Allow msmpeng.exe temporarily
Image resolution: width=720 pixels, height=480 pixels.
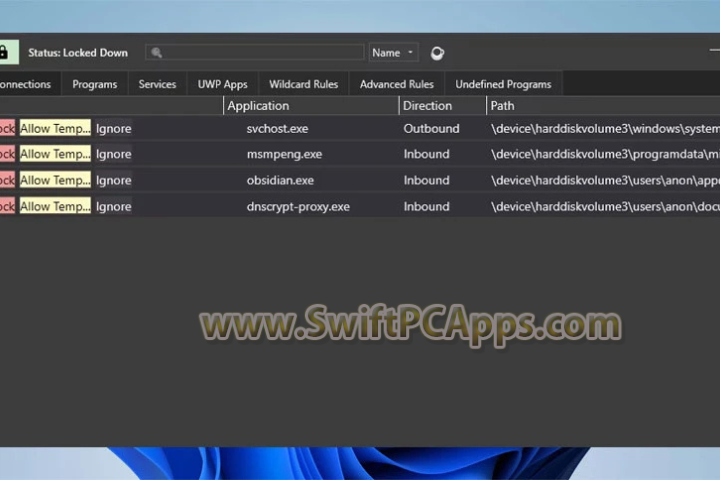click(x=55, y=154)
